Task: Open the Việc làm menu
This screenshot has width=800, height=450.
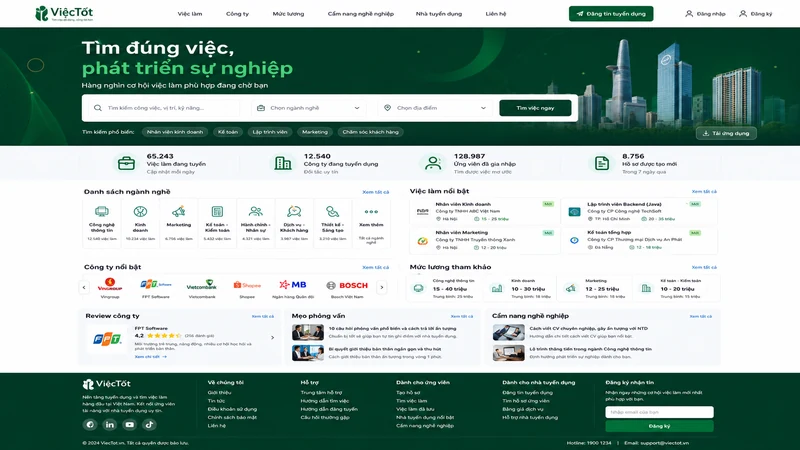Action: (x=190, y=14)
